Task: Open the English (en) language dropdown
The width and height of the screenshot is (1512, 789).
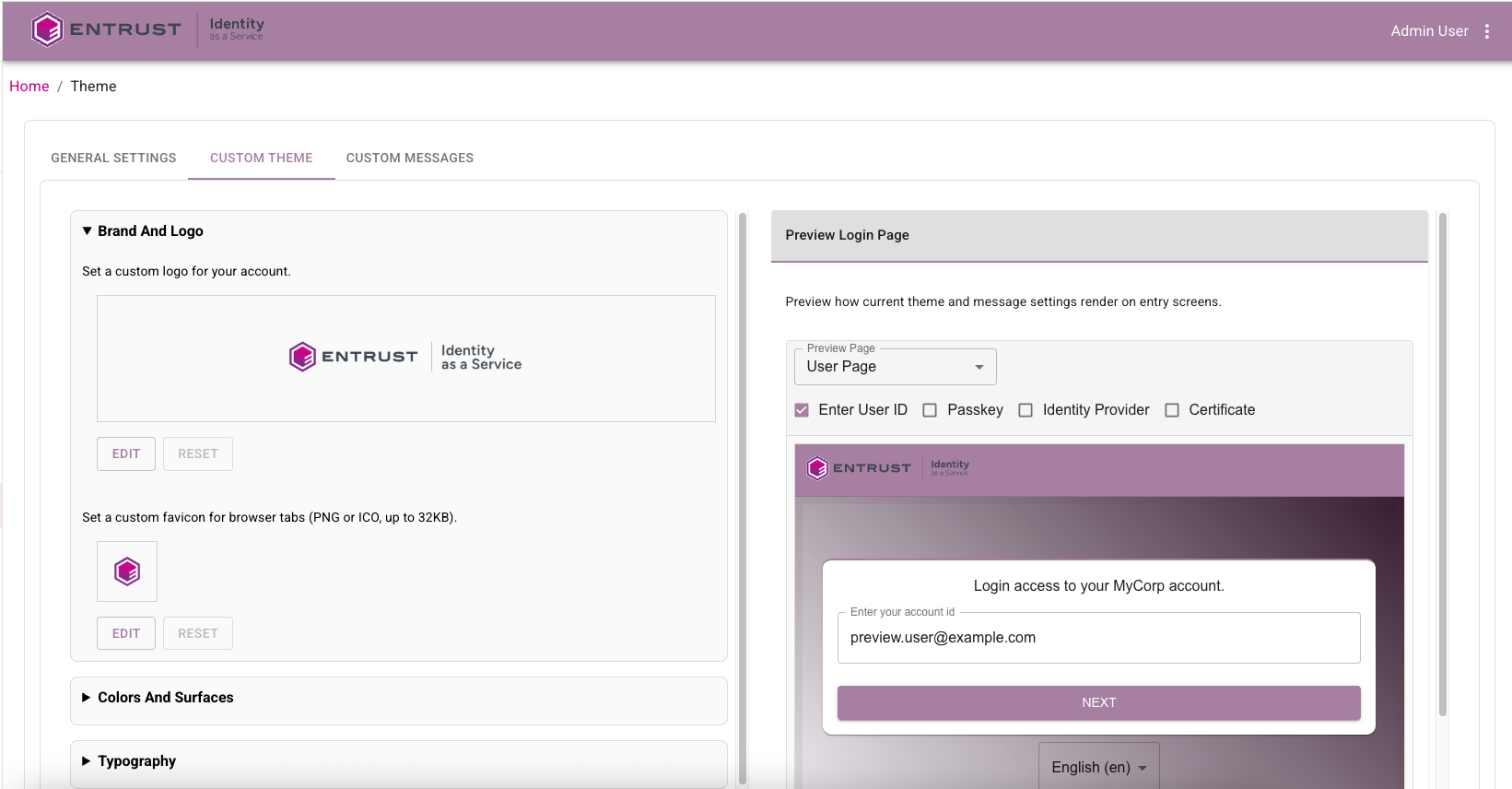Action: coord(1099,767)
